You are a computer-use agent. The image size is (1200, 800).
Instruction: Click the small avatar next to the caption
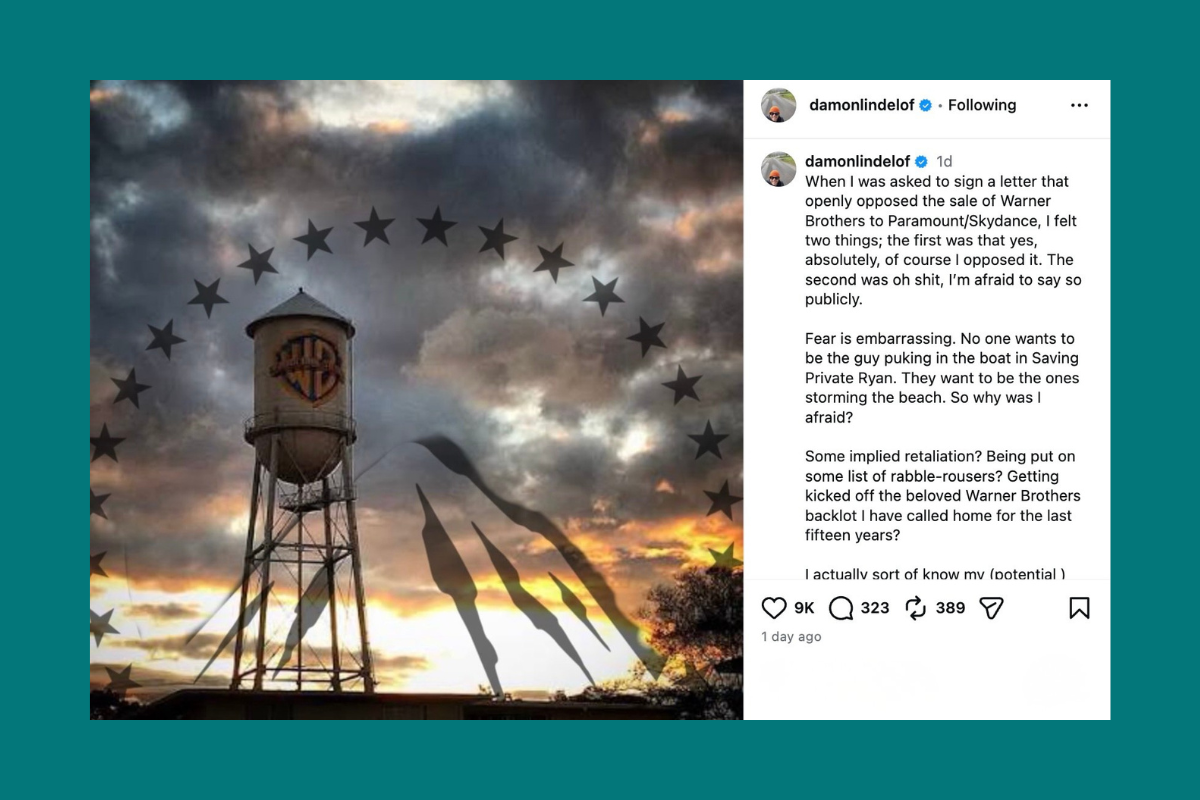pyautogui.click(x=778, y=169)
